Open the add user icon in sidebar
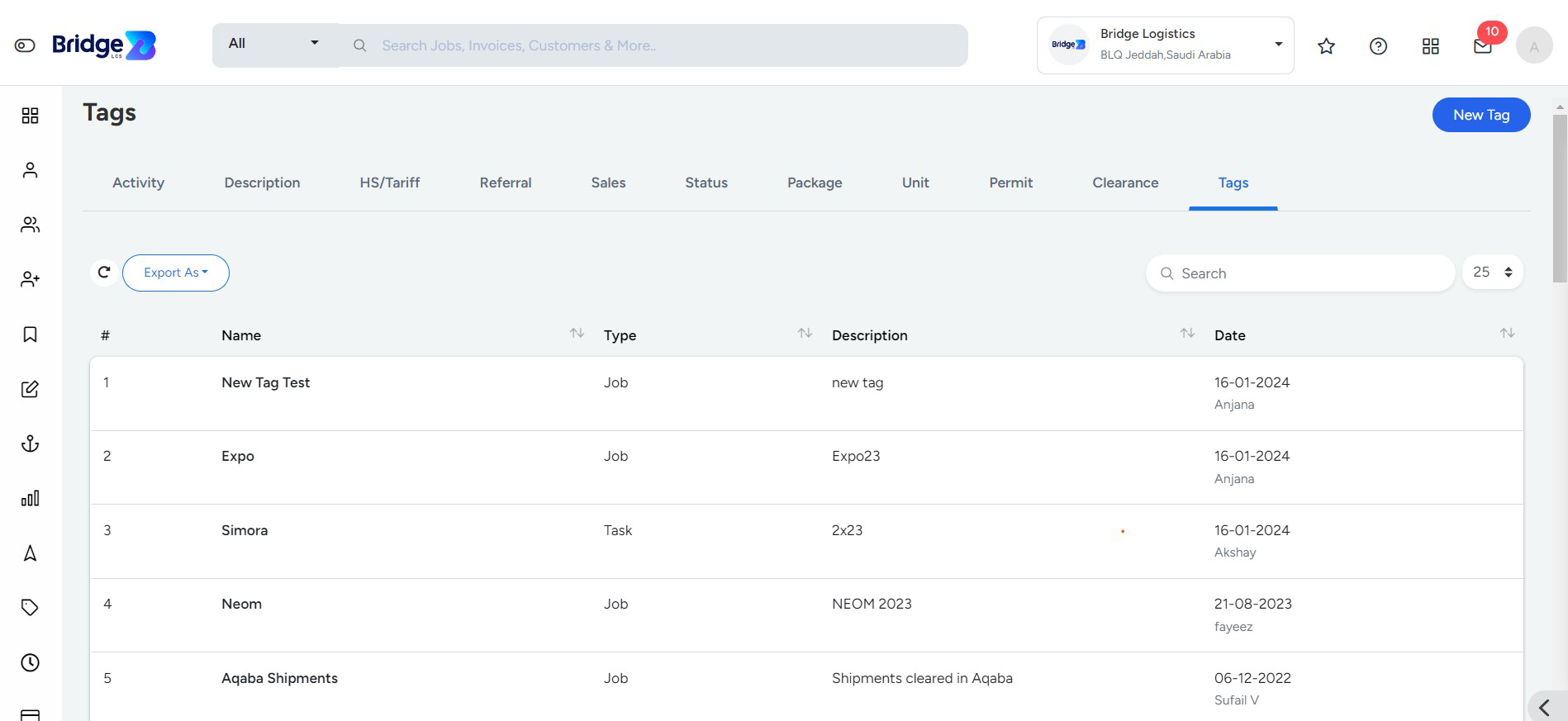1568x721 pixels. (x=31, y=279)
